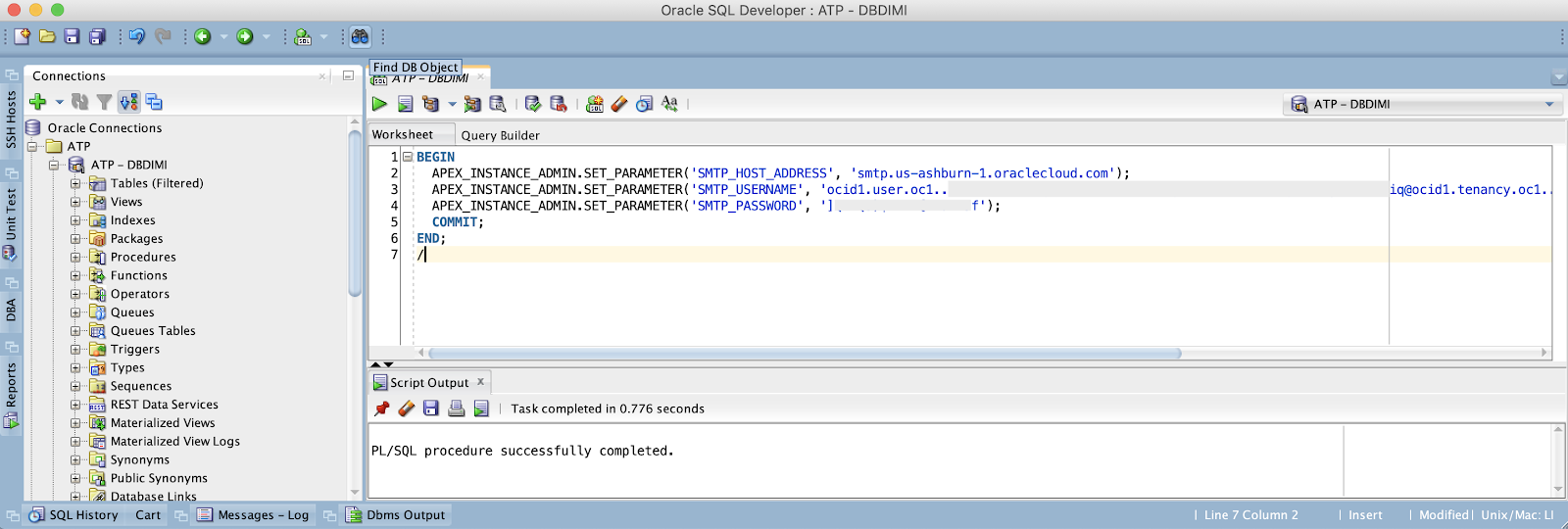This screenshot has width=1568, height=529.
Task: Click the Autotrace icon
Action: (x=472, y=104)
